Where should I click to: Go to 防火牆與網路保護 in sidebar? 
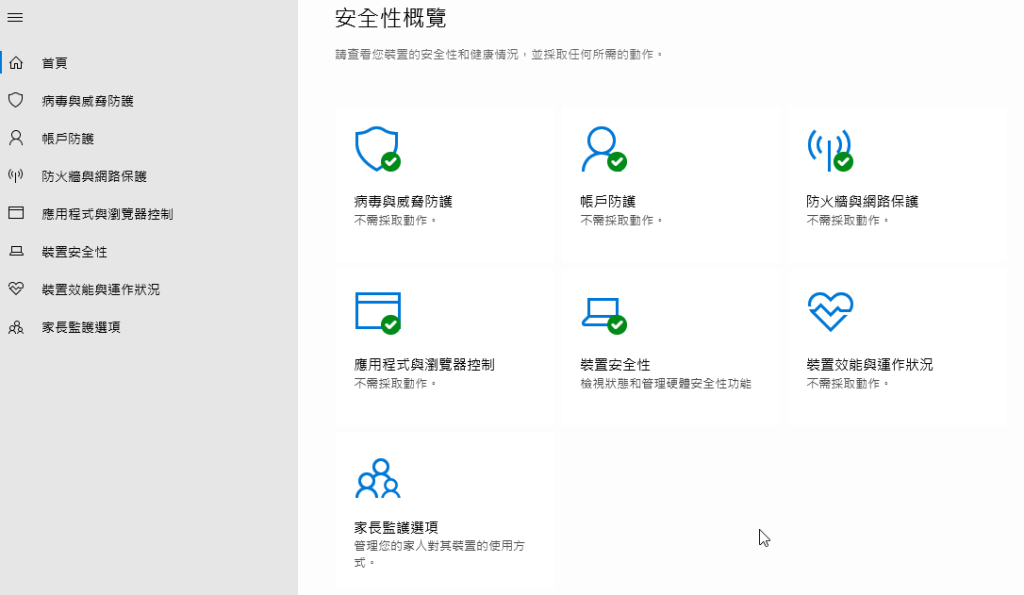pos(94,176)
